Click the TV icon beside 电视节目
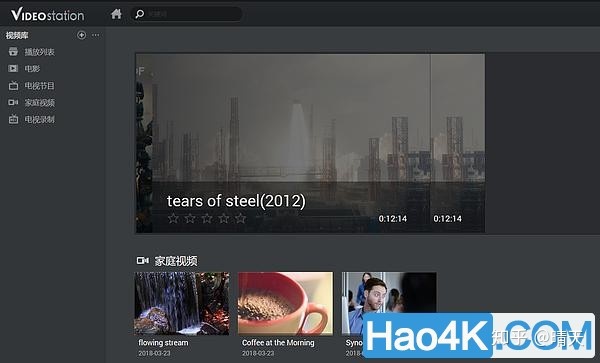 pos(13,85)
